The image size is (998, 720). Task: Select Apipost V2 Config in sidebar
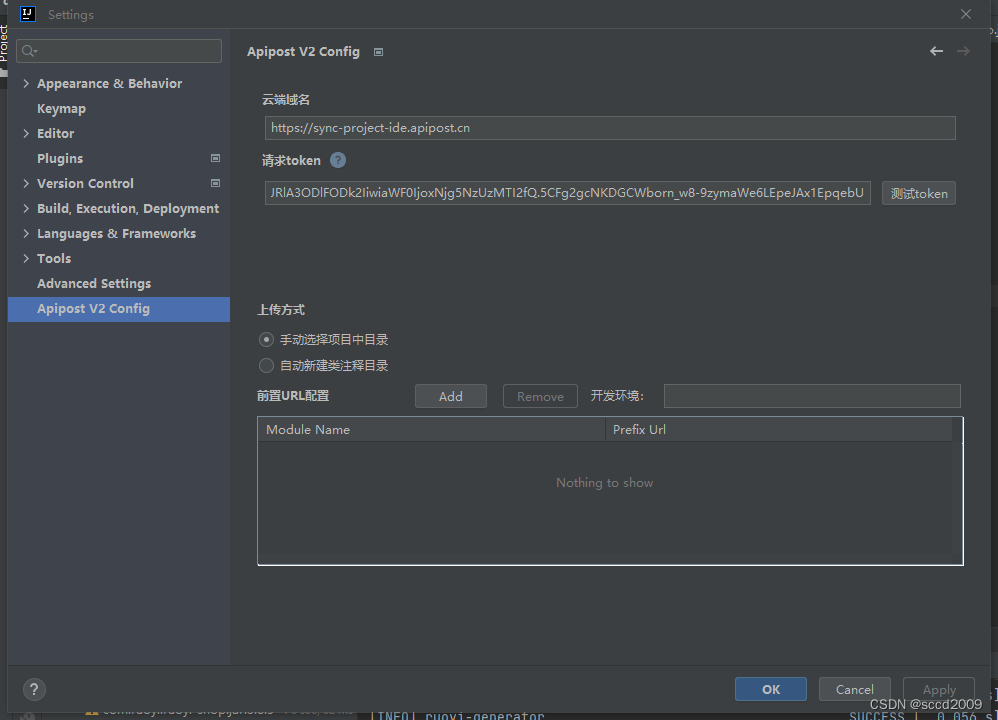click(119, 309)
